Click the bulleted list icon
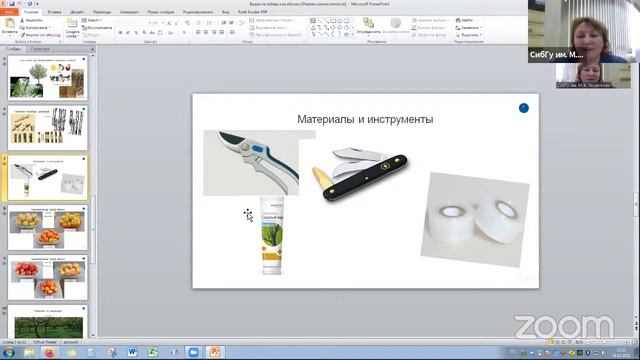The height and width of the screenshot is (360, 640). [x=199, y=23]
